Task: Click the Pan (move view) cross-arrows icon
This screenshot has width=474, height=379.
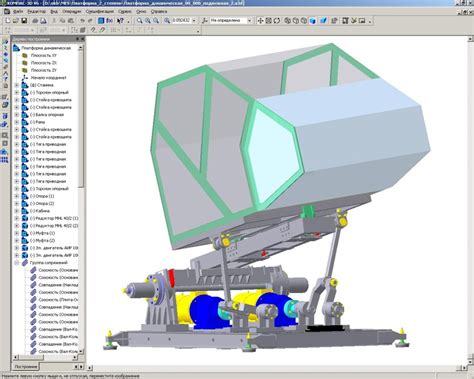Action: [260, 21]
